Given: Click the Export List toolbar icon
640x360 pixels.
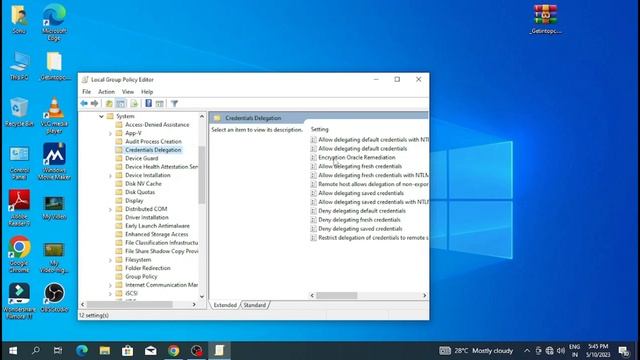Looking at the screenshot, I should (x=134, y=104).
